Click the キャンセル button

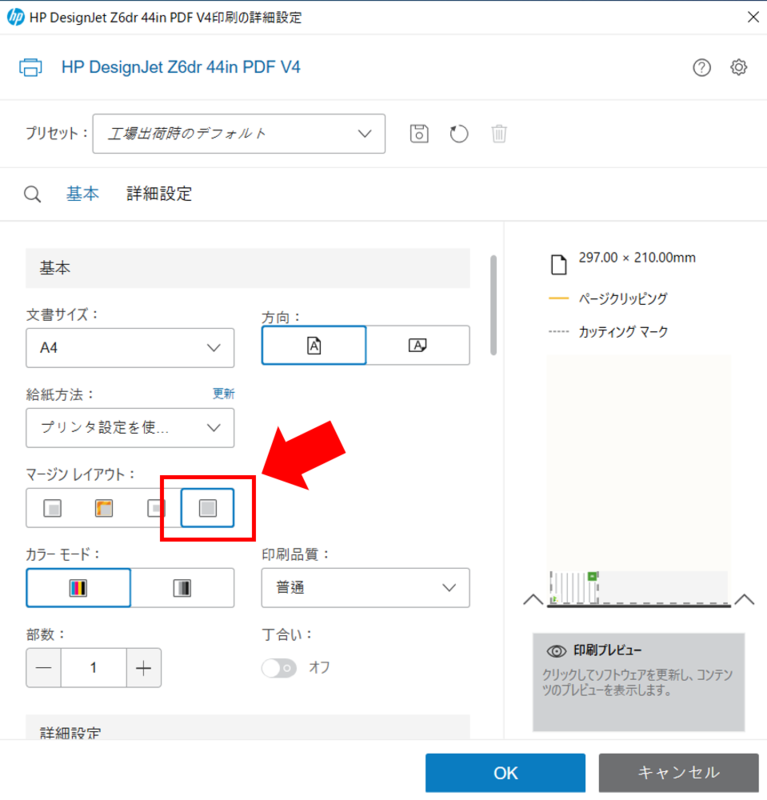(679, 772)
